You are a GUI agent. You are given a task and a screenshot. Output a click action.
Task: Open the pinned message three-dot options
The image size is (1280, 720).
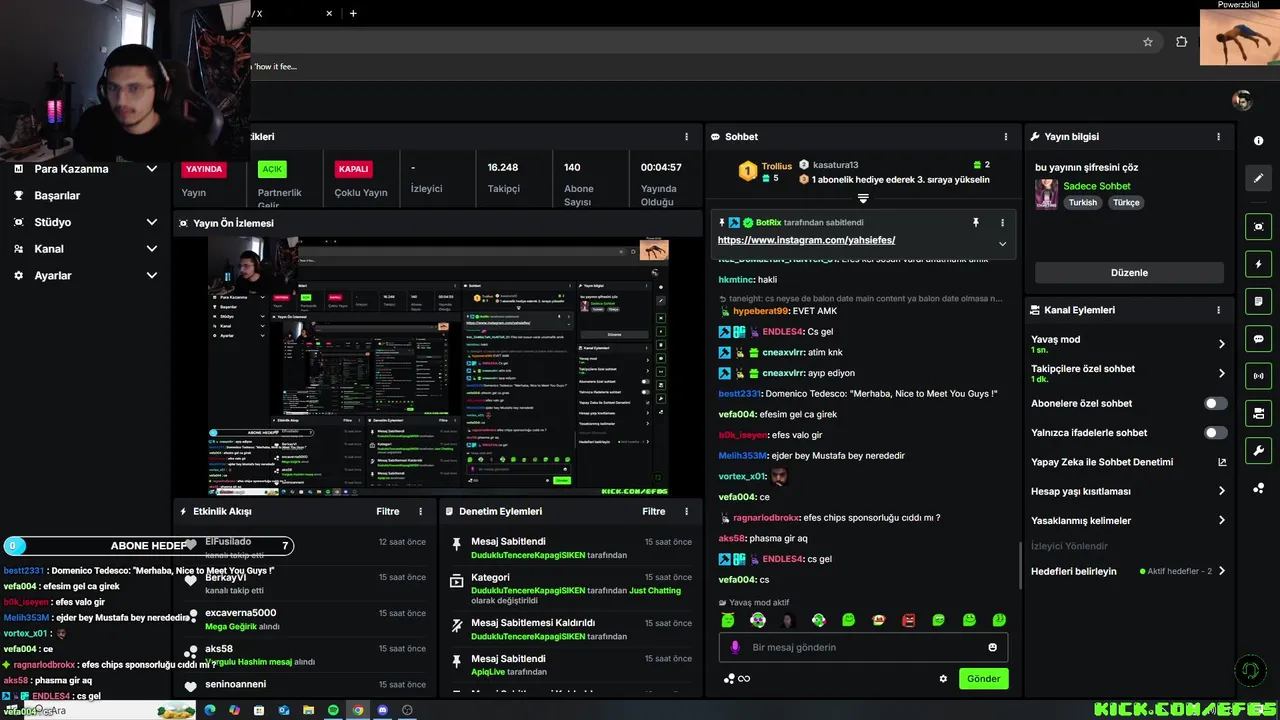[x=1002, y=222]
